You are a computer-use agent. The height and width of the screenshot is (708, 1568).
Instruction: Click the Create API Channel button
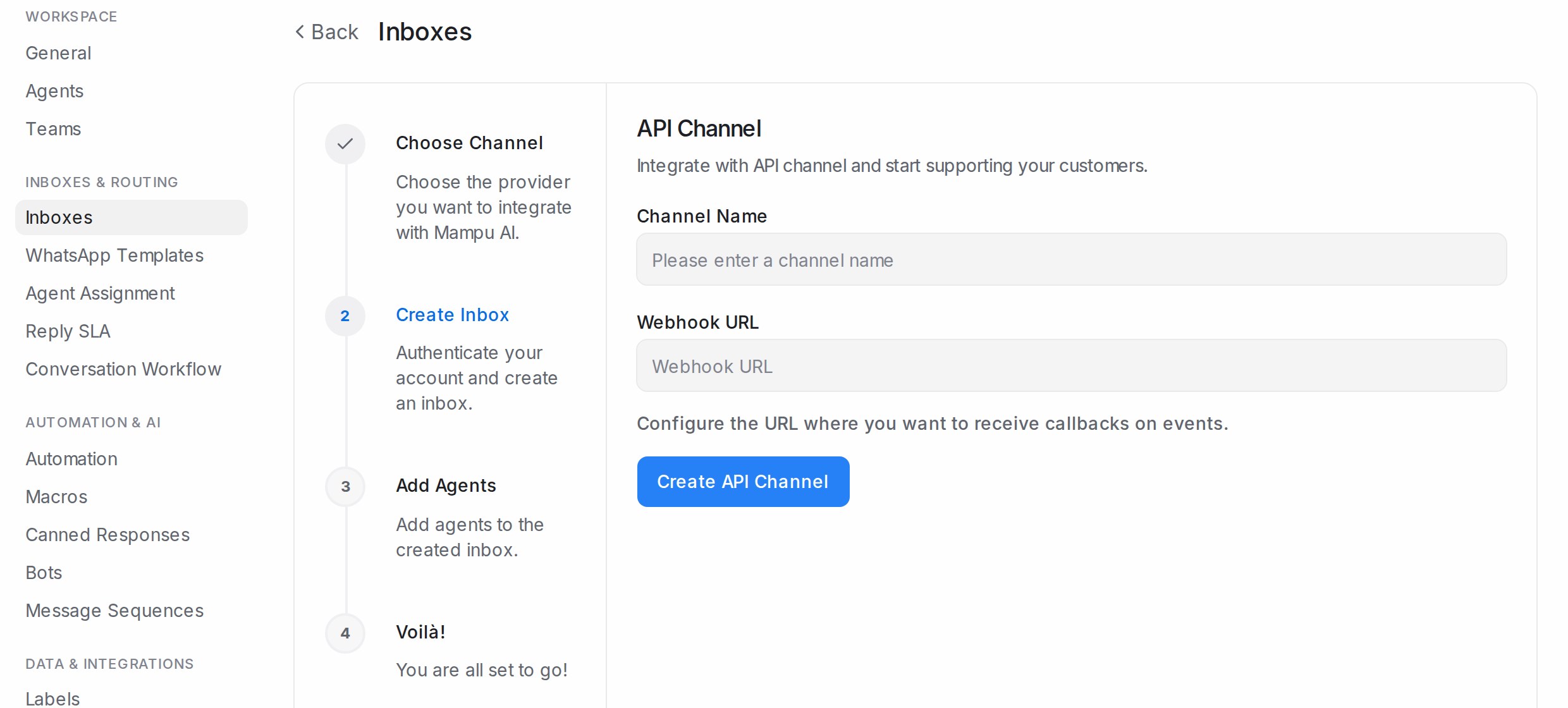click(x=743, y=482)
